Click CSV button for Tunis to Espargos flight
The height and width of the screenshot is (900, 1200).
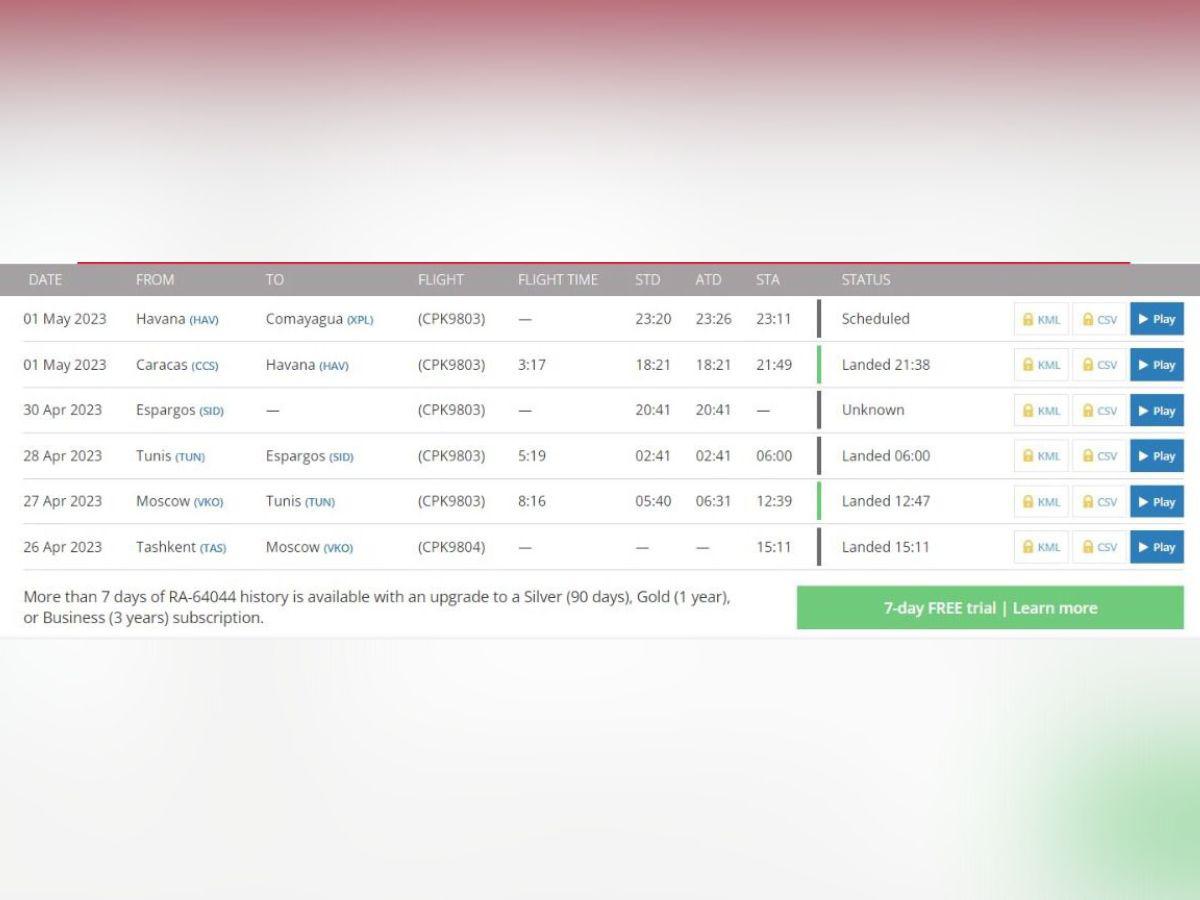coord(1099,456)
